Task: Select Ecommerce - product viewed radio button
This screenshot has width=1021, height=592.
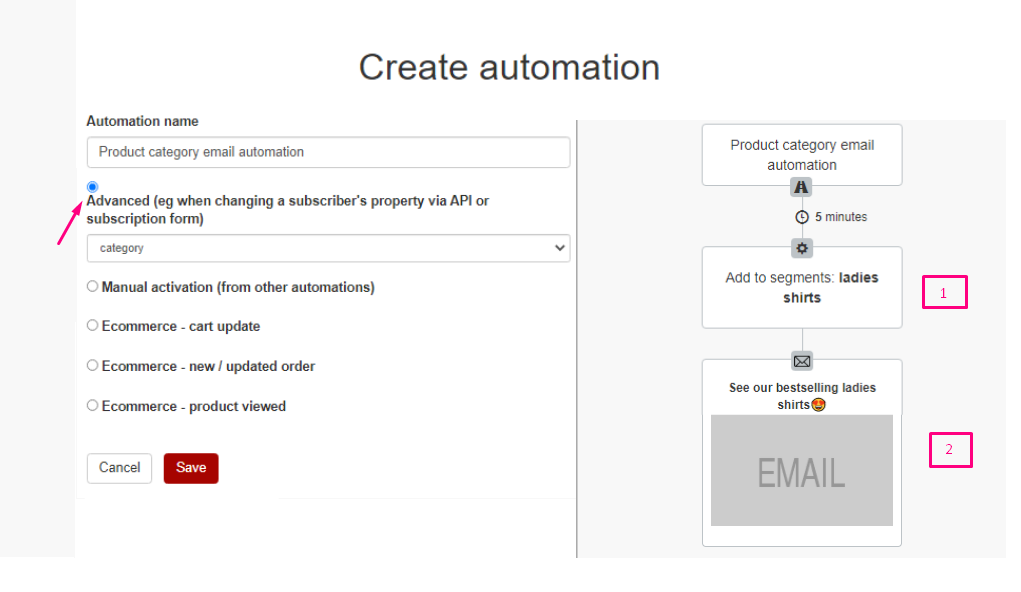Action: click(92, 405)
